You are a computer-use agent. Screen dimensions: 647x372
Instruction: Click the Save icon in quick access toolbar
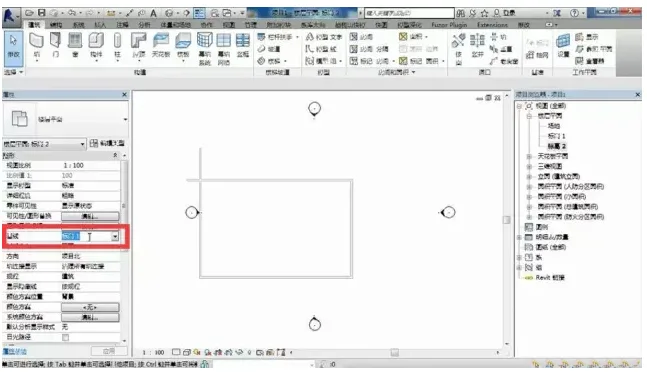tap(42, 13)
